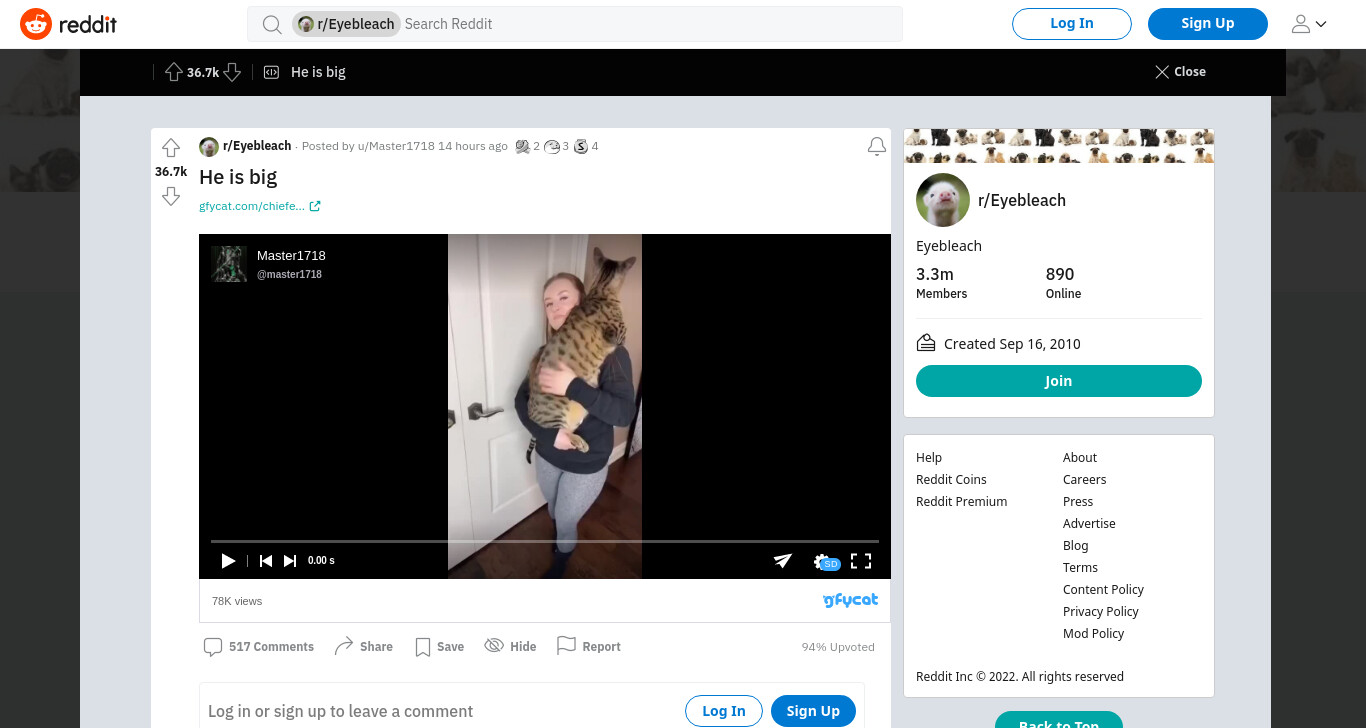This screenshot has height=728, width=1366.
Task: Open Careers footer link
Action: pyautogui.click(x=1085, y=480)
